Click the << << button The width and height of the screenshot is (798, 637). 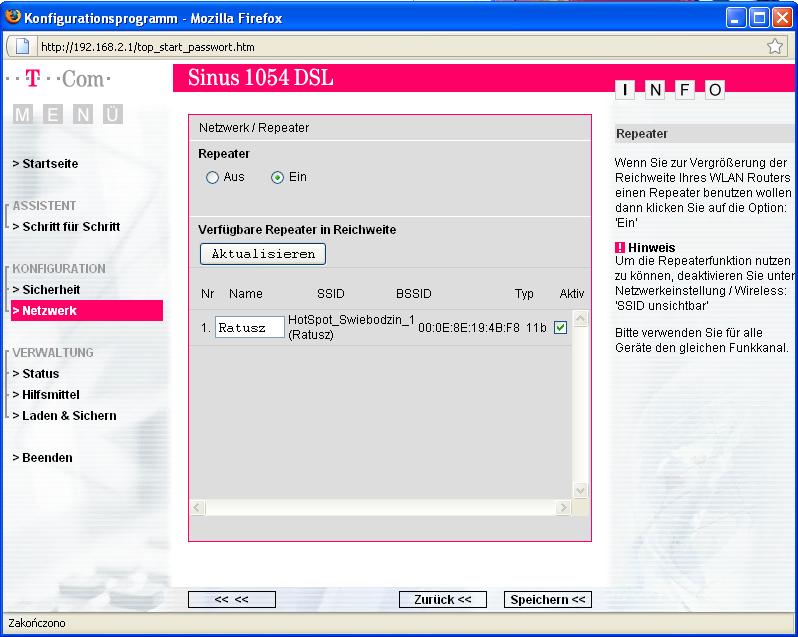coord(232,599)
